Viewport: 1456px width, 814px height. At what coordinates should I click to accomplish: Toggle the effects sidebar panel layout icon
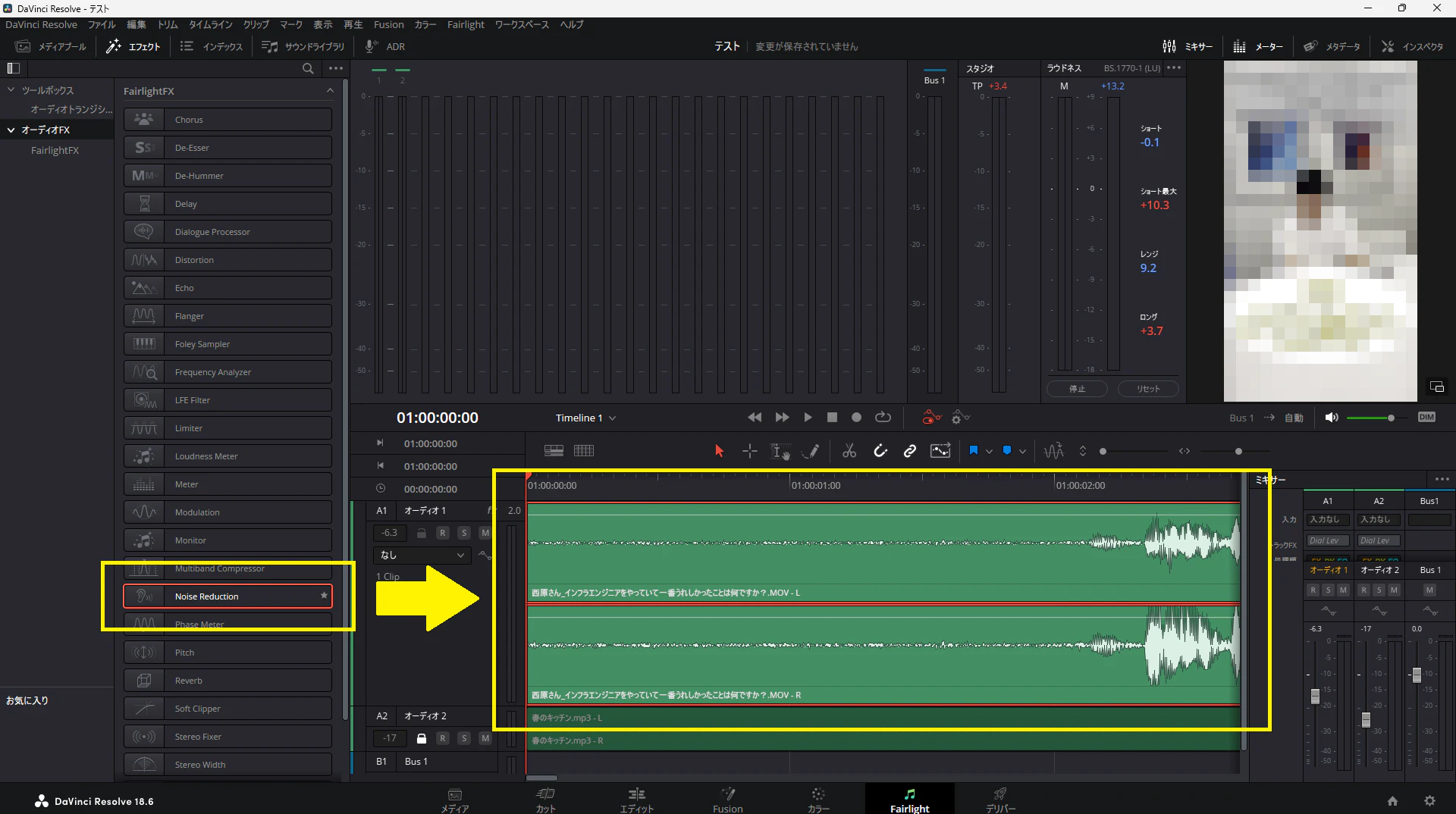coord(13,68)
